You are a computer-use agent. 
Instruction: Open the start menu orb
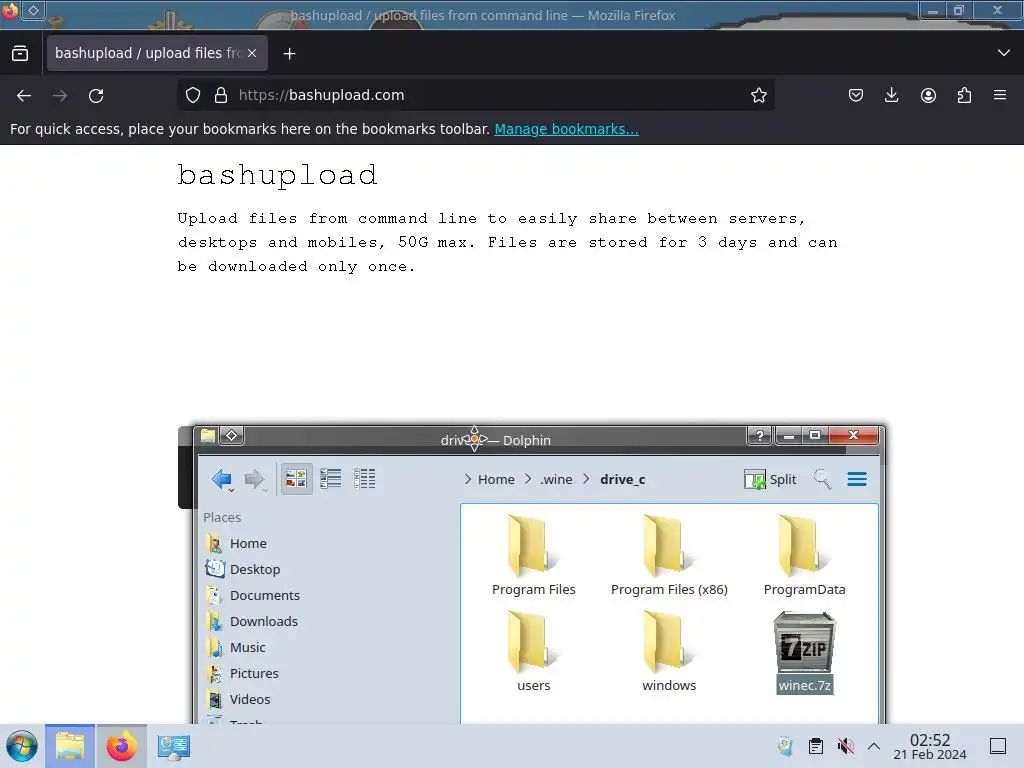click(22, 746)
